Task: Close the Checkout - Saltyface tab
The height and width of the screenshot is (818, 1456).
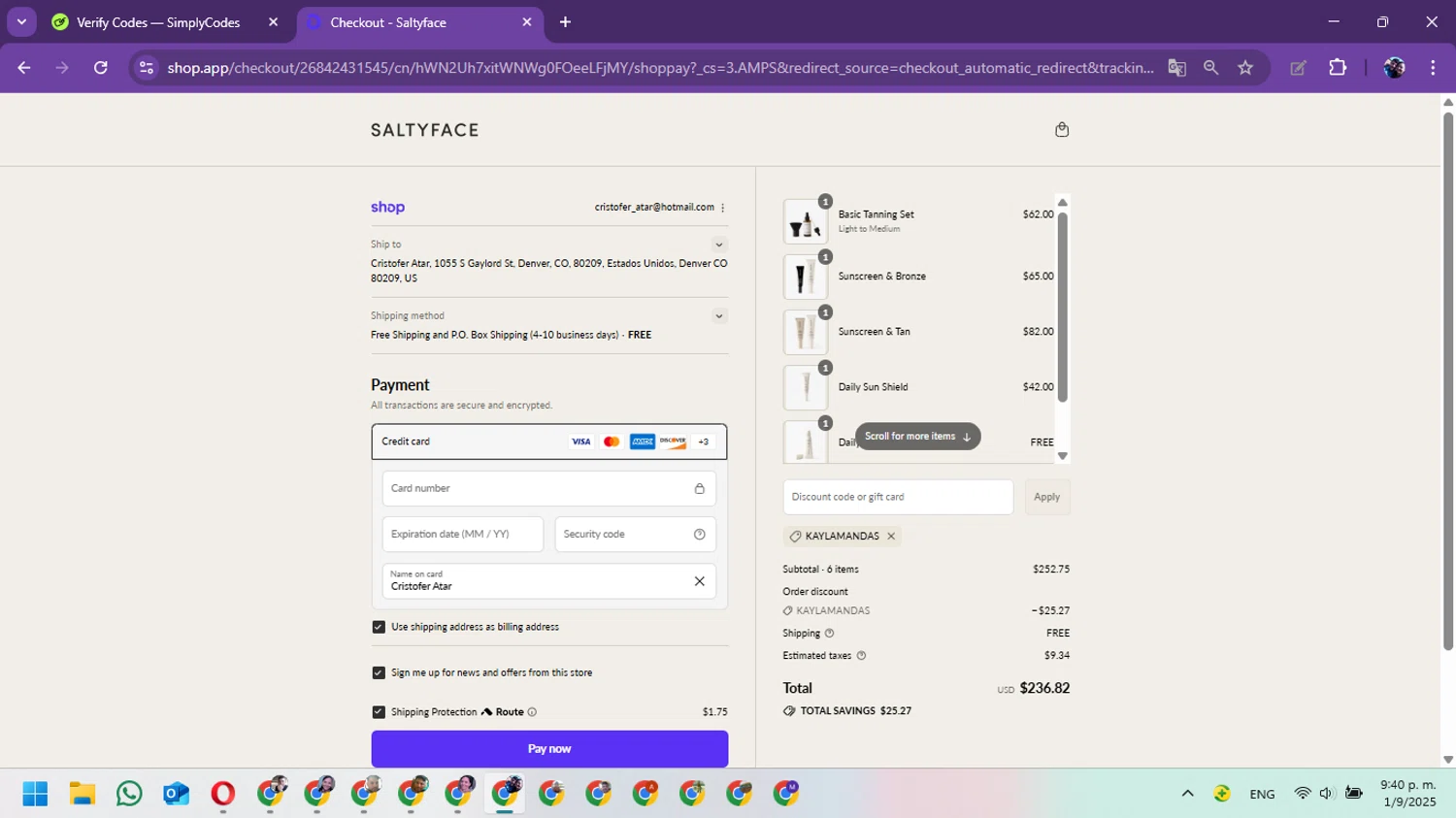Action: coord(527,22)
